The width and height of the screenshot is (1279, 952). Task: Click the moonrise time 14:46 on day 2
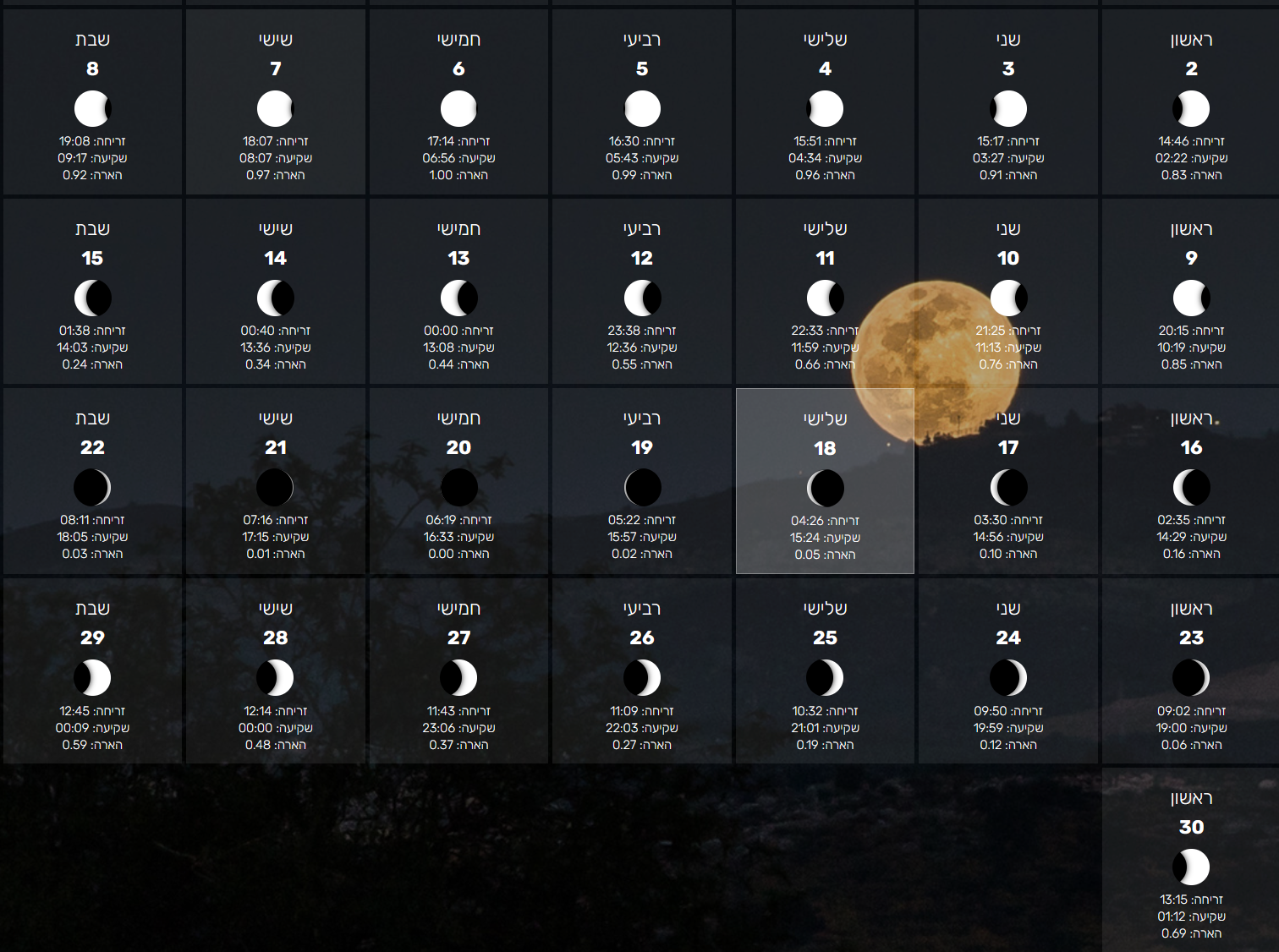pos(1174,141)
